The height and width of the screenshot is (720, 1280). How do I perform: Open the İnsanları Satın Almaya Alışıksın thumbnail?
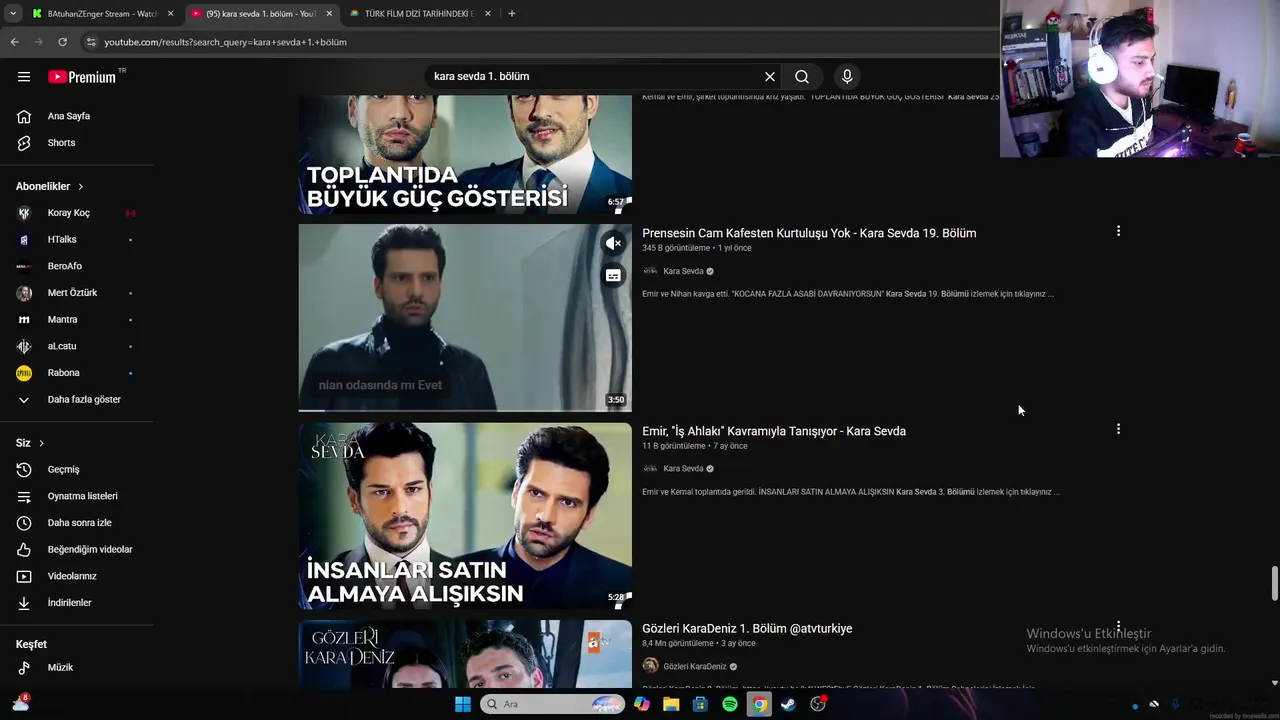(465, 515)
